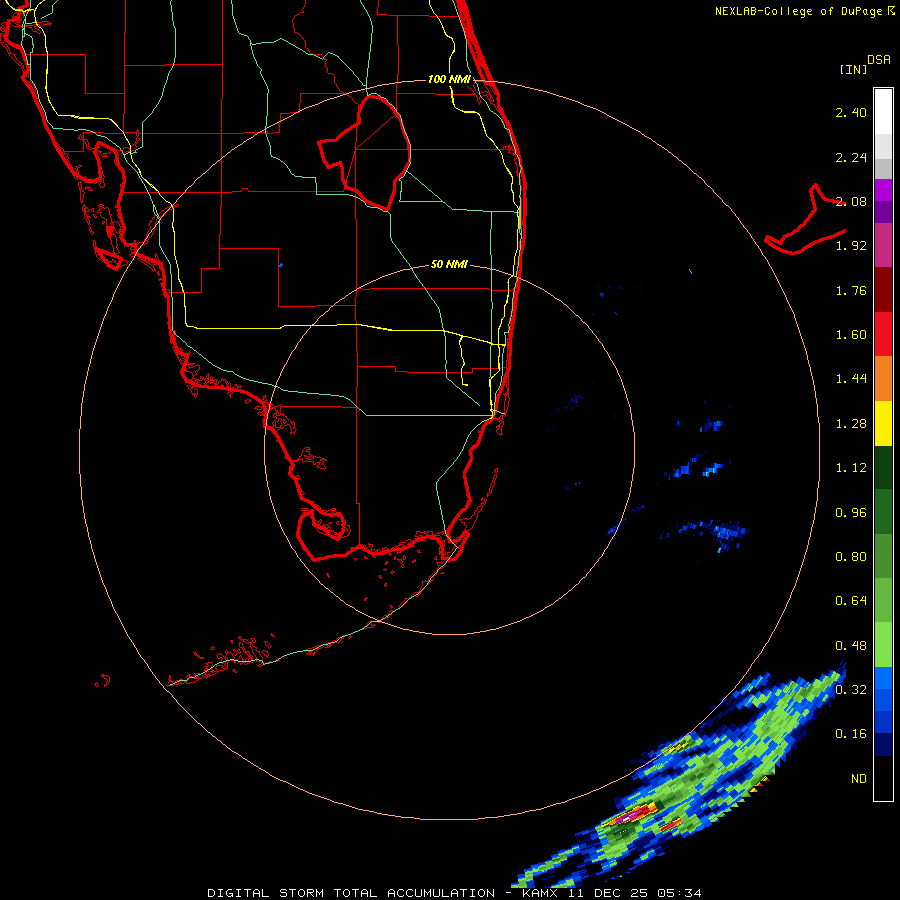Click the 2.40 legend value
This screenshot has width=900, height=900.
click(x=851, y=112)
